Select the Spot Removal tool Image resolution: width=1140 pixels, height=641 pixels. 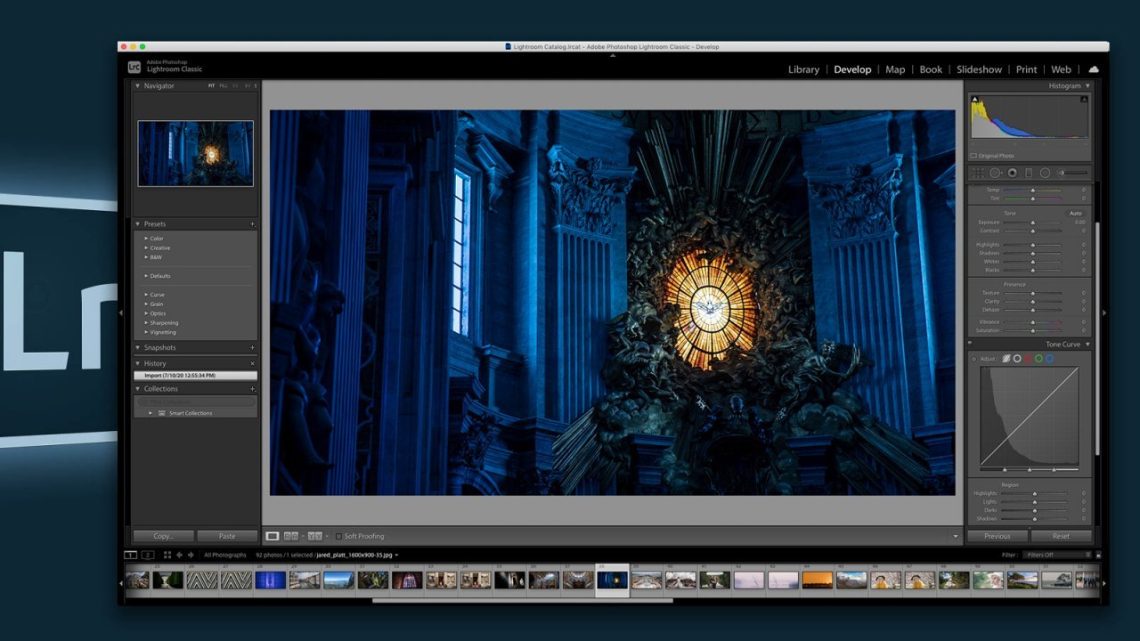pos(995,173)
